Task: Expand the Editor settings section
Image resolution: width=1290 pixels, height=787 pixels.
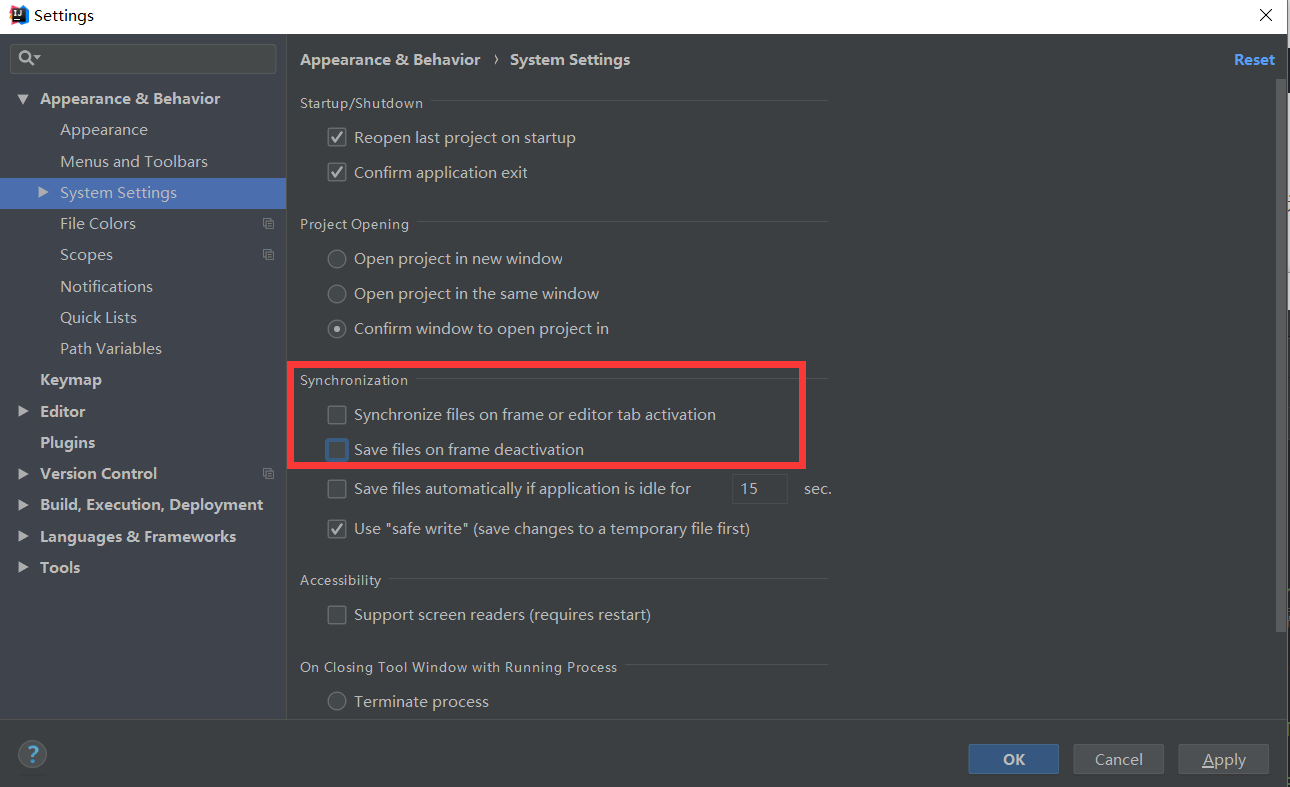Action: [23, 412]
